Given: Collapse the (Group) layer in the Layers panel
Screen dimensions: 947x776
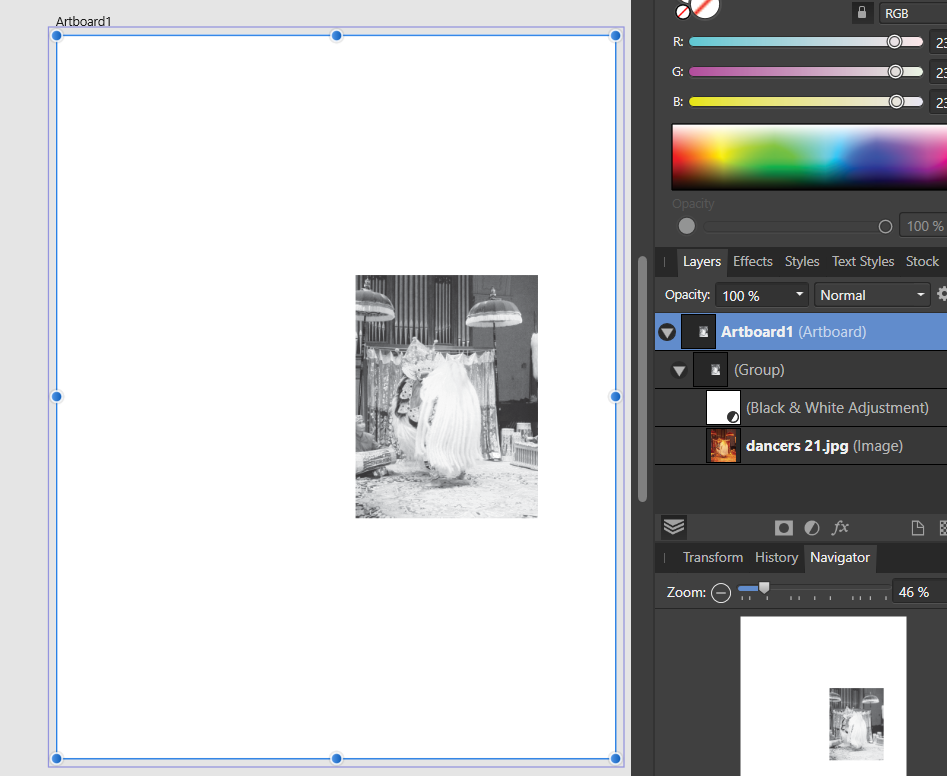Looking at the screenshot, I should click(x=679, y=369).
